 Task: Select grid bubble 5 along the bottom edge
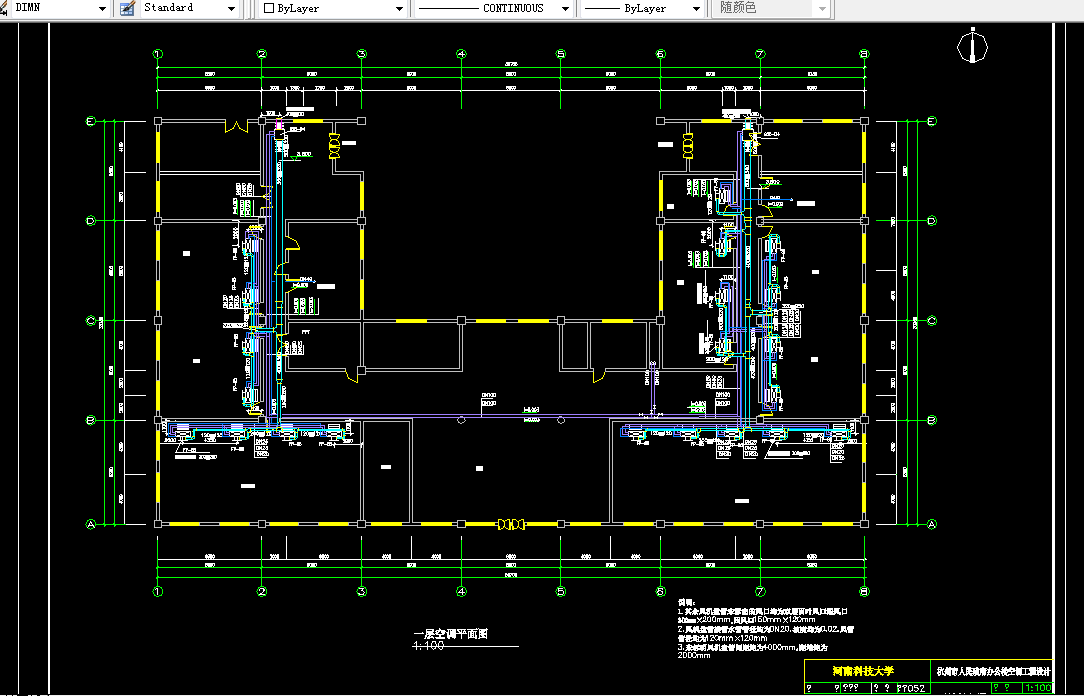[x=561, y=592]
